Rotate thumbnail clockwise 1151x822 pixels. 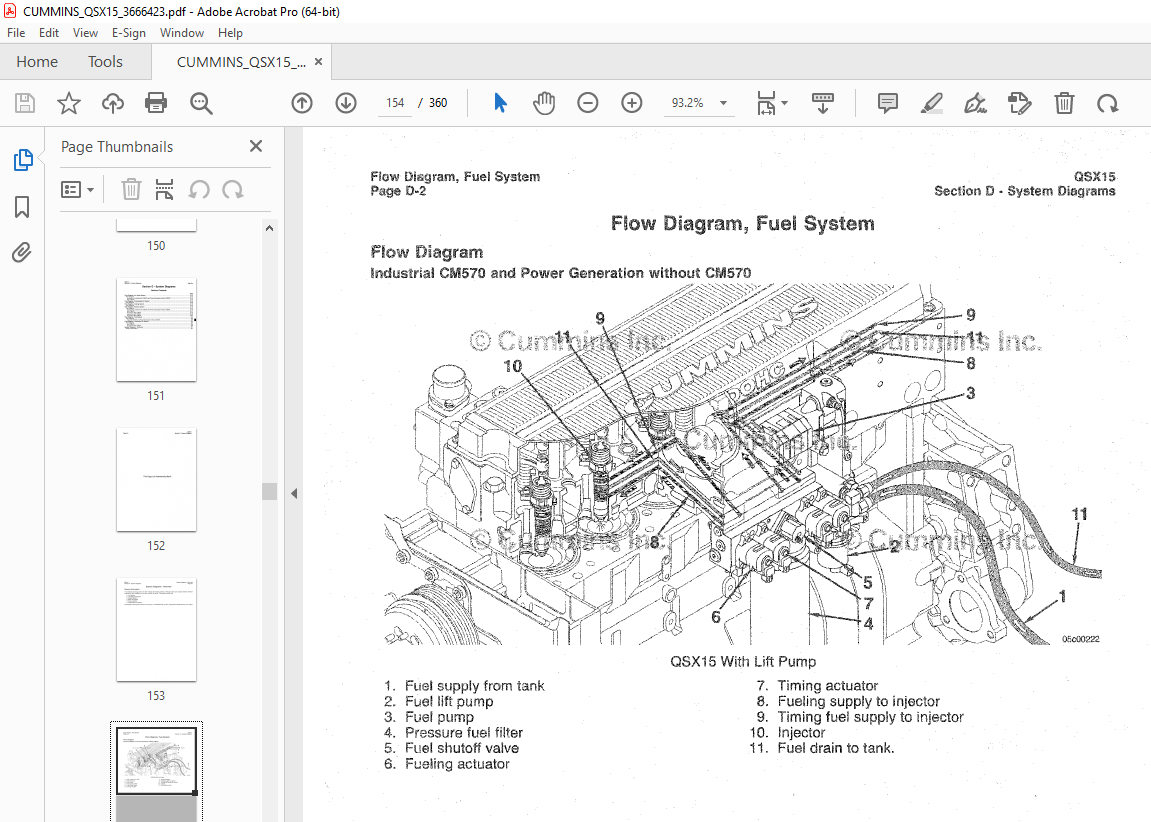point(233,189)
